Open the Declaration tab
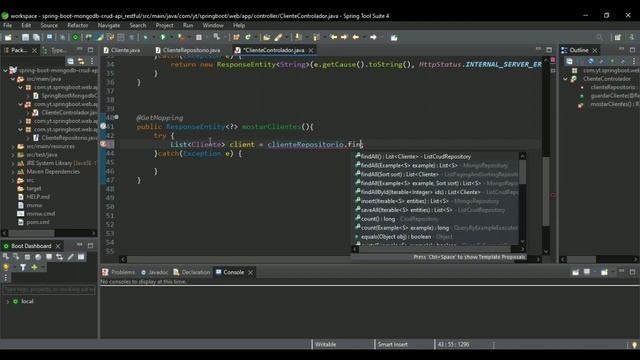The height and width of the screenshot is (360, 640). click(191, 272)
